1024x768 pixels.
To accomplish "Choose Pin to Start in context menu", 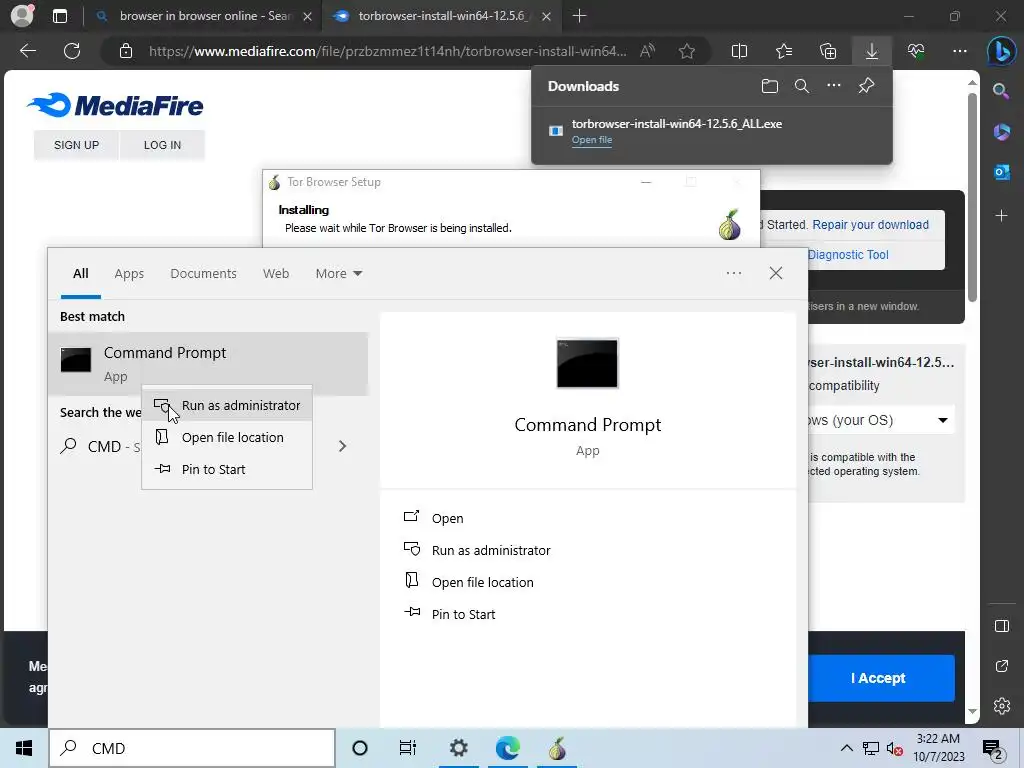I will click(227, 470).
